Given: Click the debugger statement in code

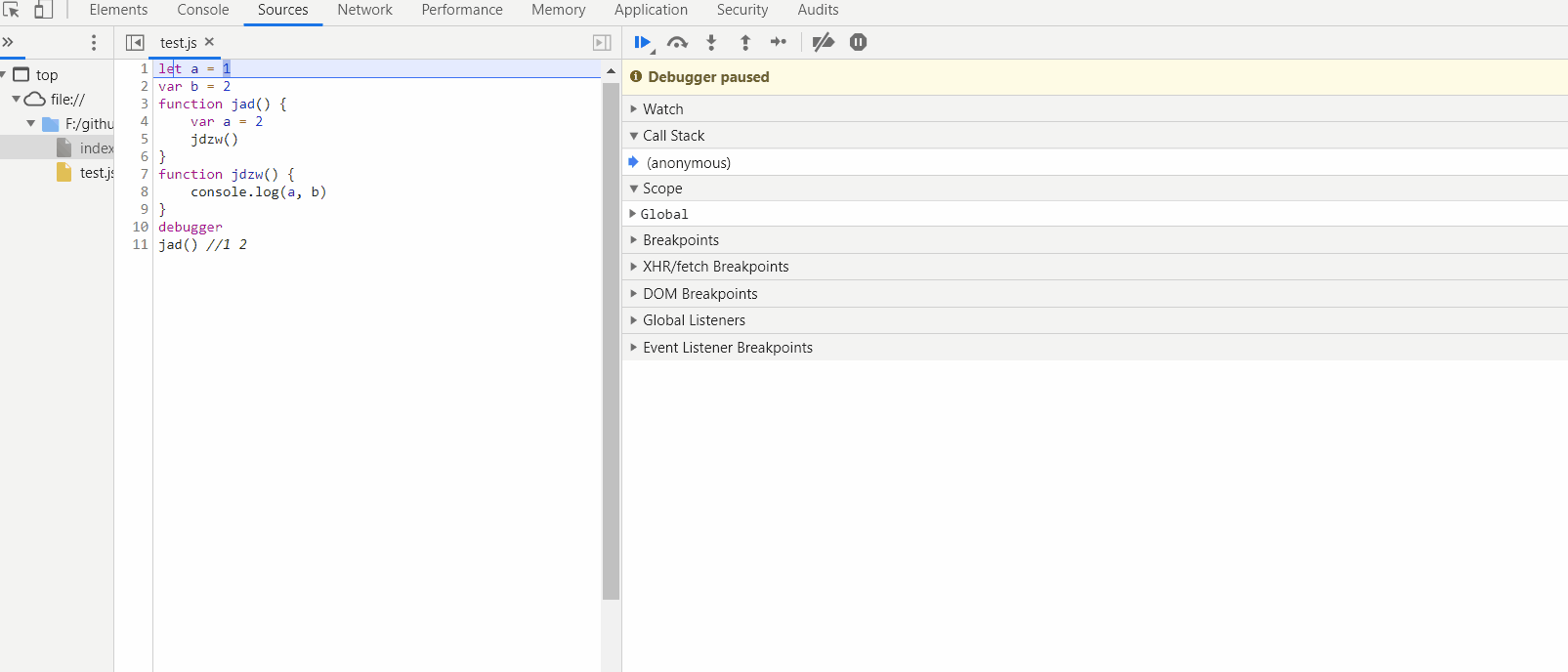Looking at the screenshot, I should click(191, 227).
